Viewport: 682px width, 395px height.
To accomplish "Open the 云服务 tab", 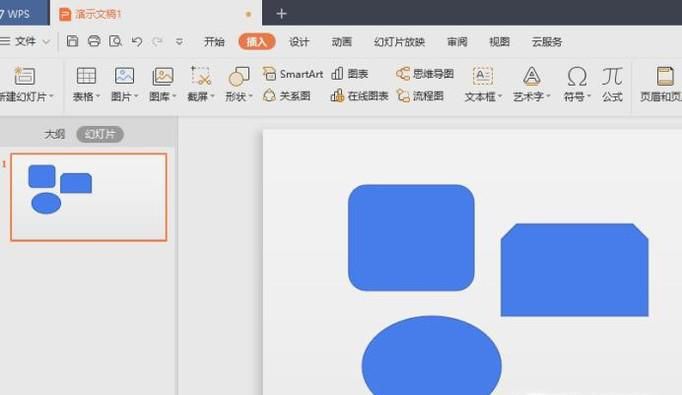I will [x=547, y=42].
